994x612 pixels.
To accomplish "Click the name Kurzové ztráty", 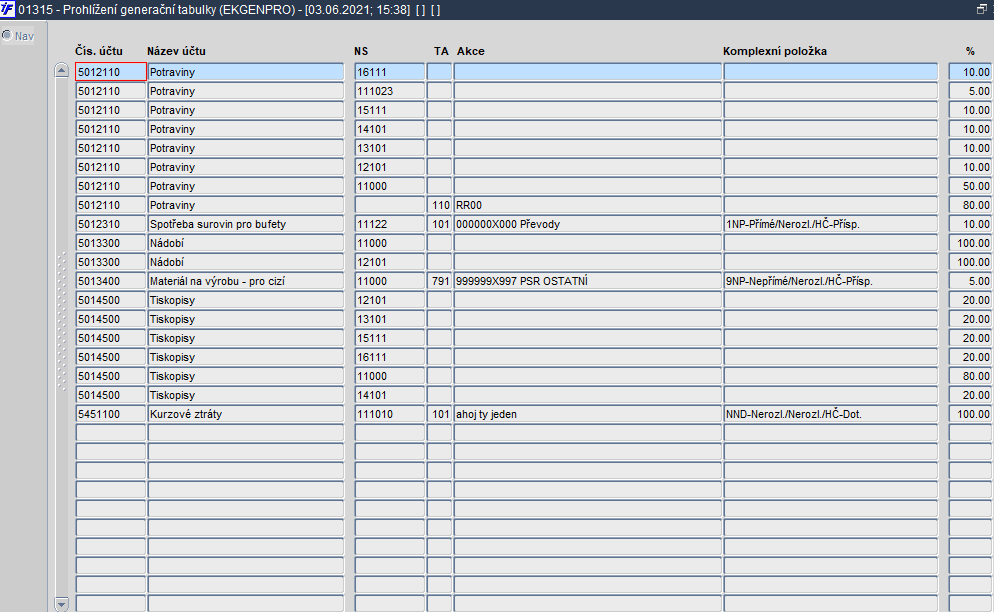I will 246,414.
